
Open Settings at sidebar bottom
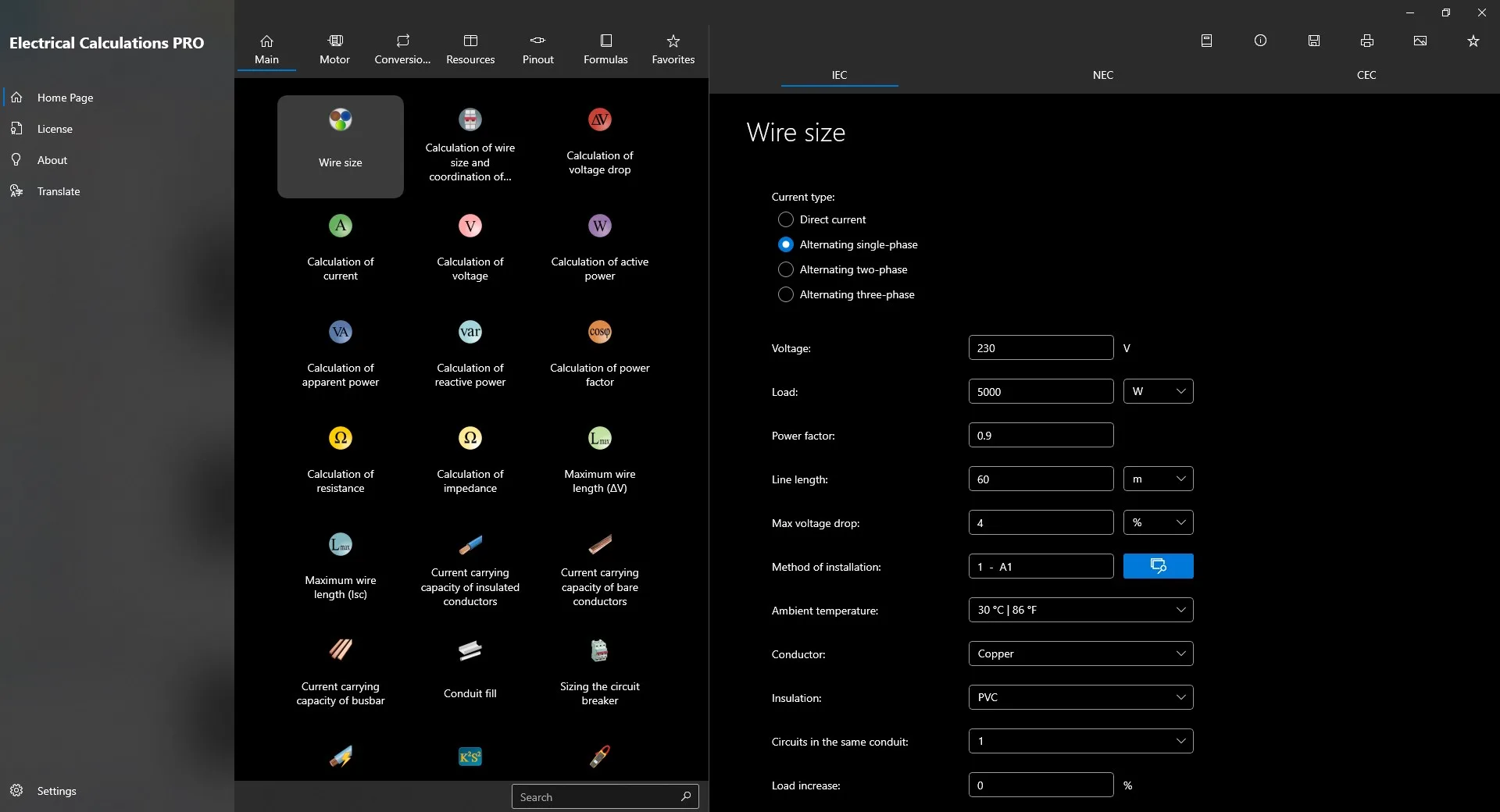click(x=117, y=791)
